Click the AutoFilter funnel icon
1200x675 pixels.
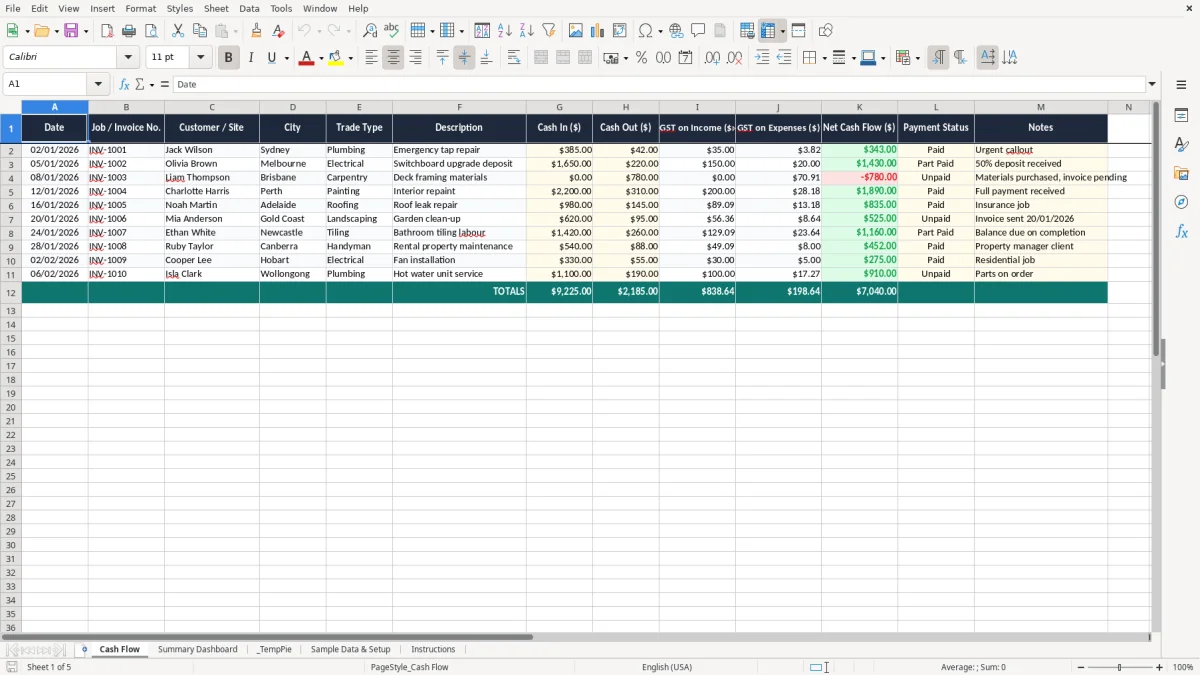(549, 31)
